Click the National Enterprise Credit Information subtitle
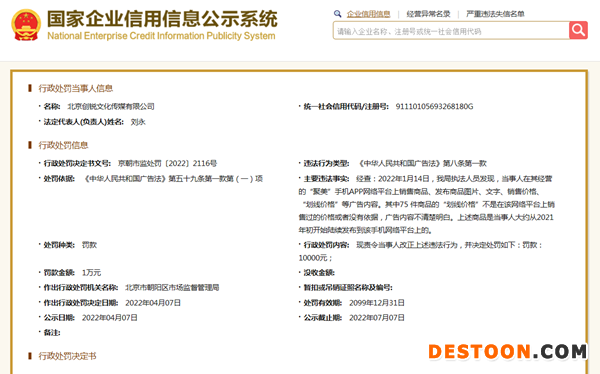600x374 pixels. (x=161, y=36)
